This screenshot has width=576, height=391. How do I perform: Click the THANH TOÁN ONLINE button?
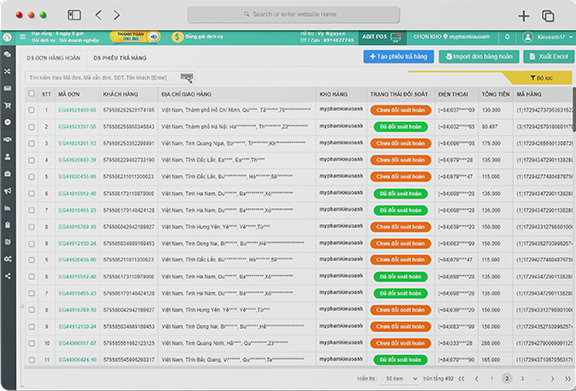pyautogui.click(x=135, y=37)
